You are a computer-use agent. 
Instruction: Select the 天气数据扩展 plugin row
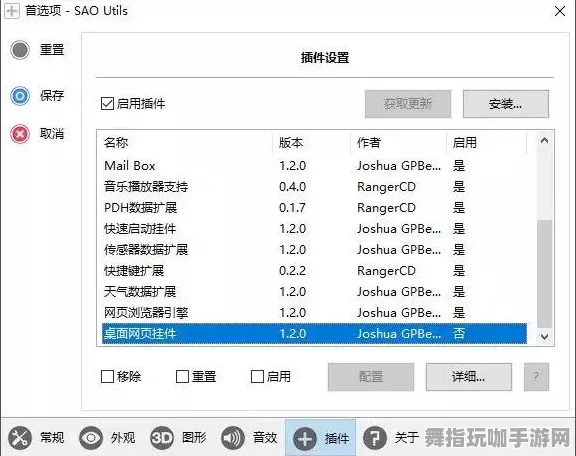pyautogui.click(x=314, y=292)
